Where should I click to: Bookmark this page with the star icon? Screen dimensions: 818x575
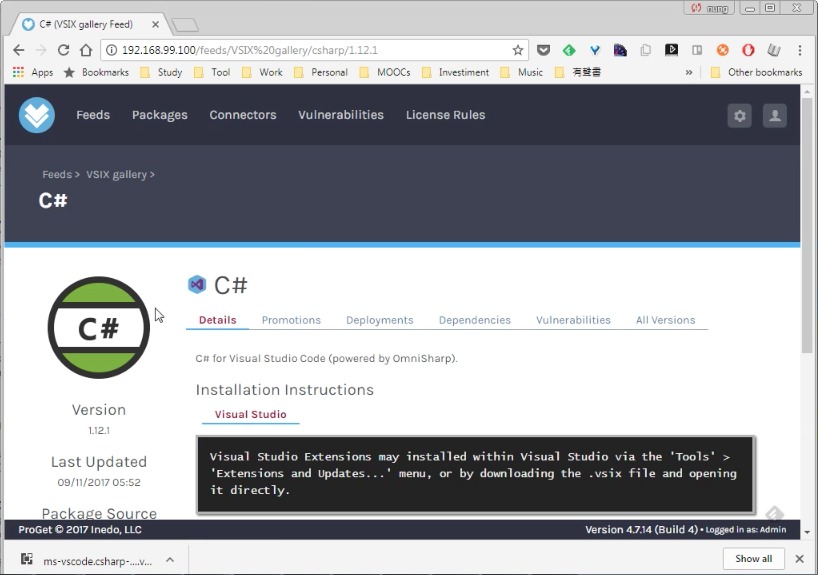(x=518, y=50)
